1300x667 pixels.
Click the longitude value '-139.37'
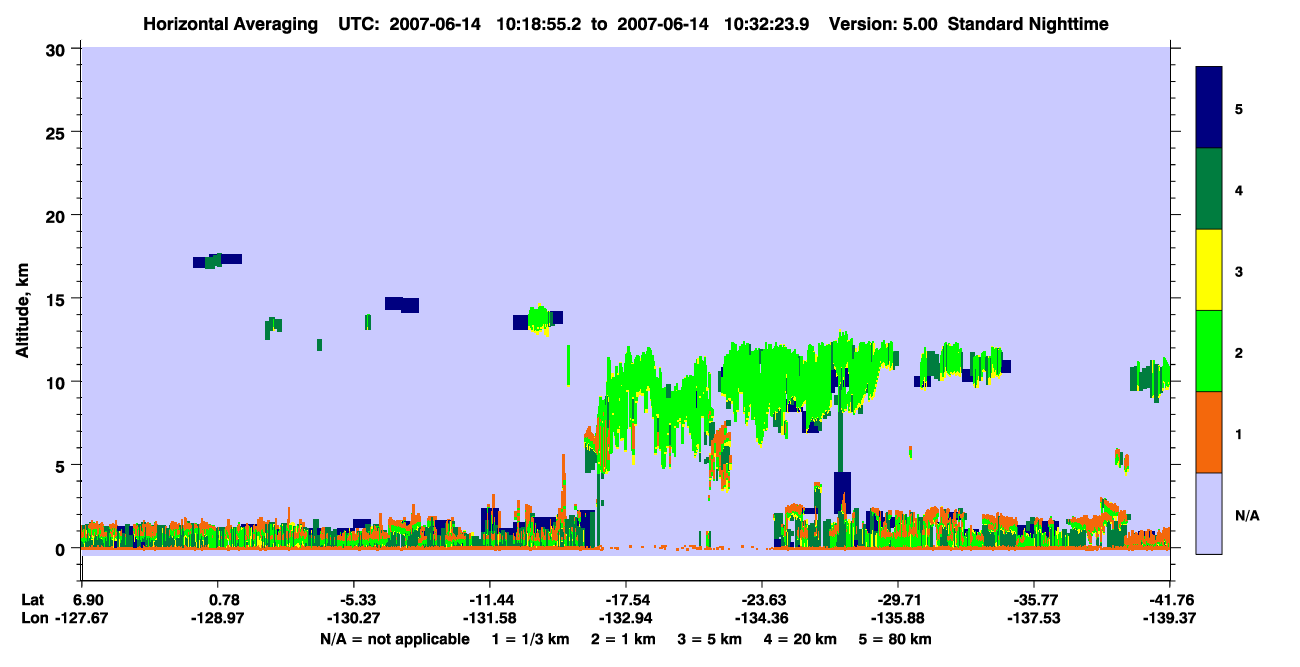[1168, 618]
